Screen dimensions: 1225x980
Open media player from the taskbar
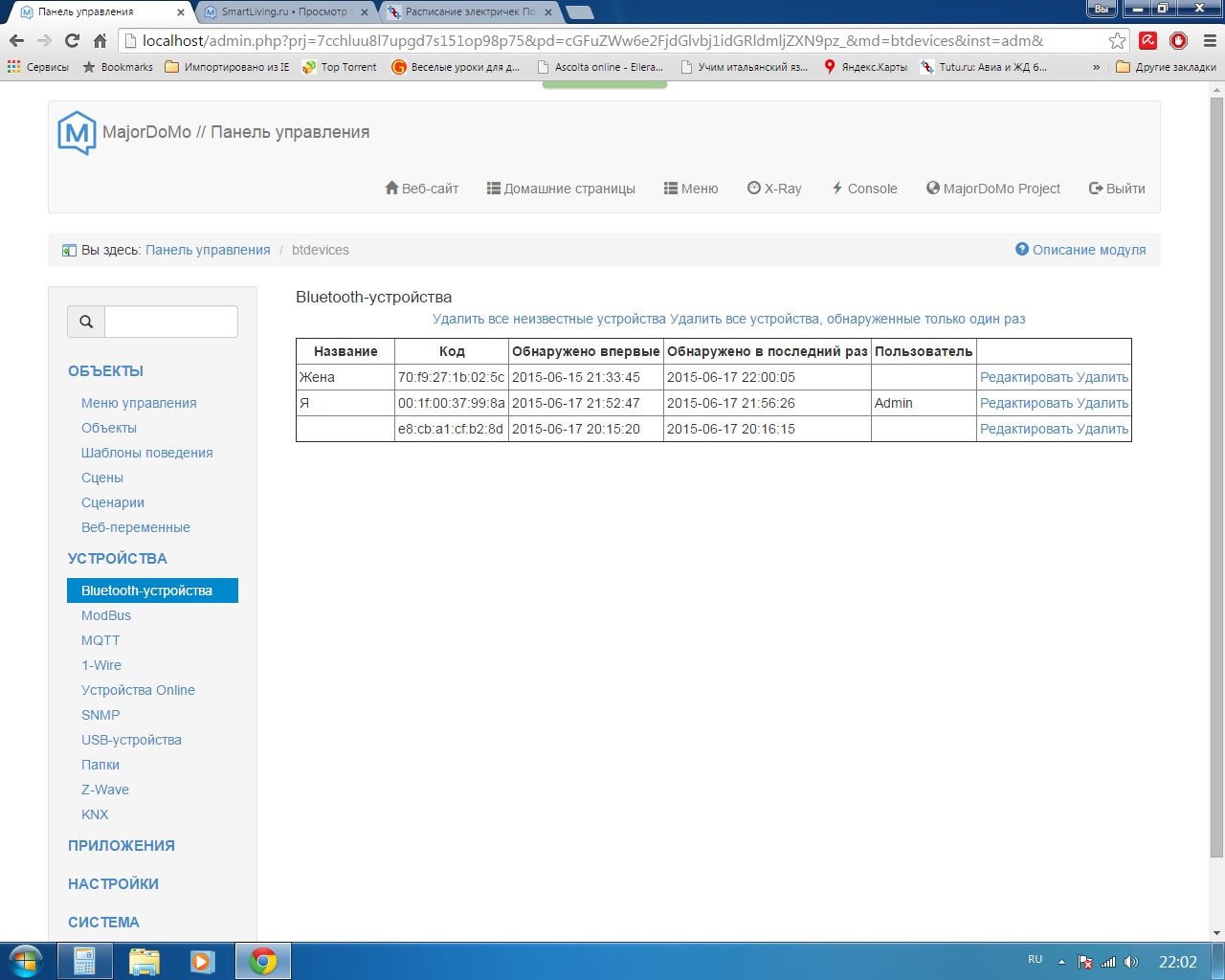coord(203,961)
